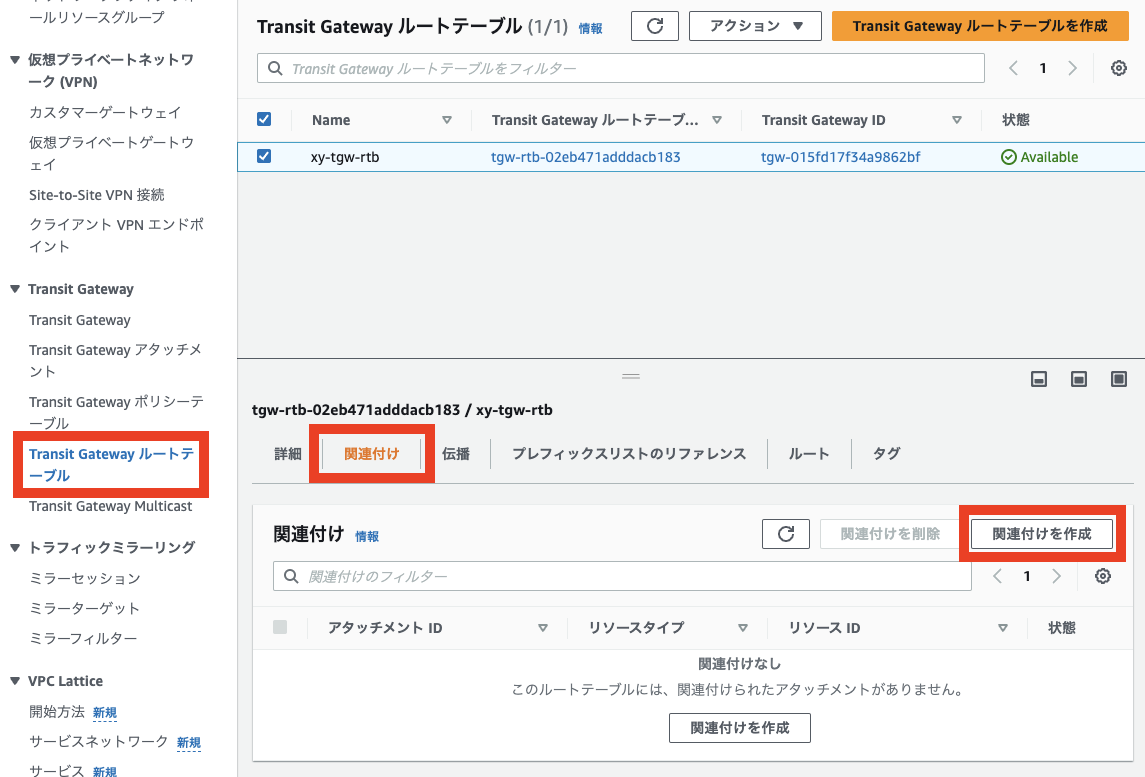Open the associations table preferences gear
Image resolution: width=1145 pixels, height=777 pixels.
click(1102, 575)
